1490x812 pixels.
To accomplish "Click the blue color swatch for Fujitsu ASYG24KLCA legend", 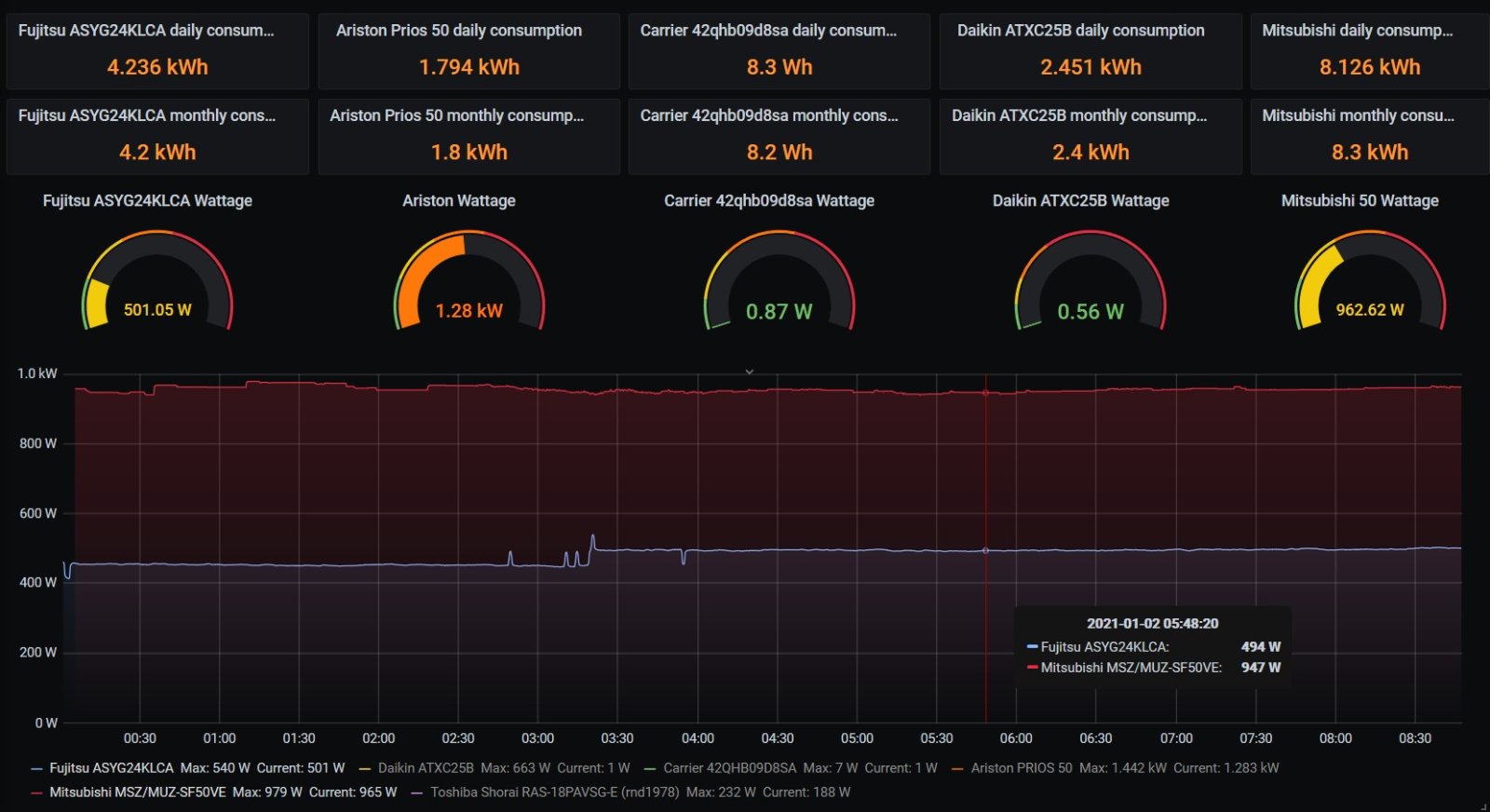I will [36, 769].
